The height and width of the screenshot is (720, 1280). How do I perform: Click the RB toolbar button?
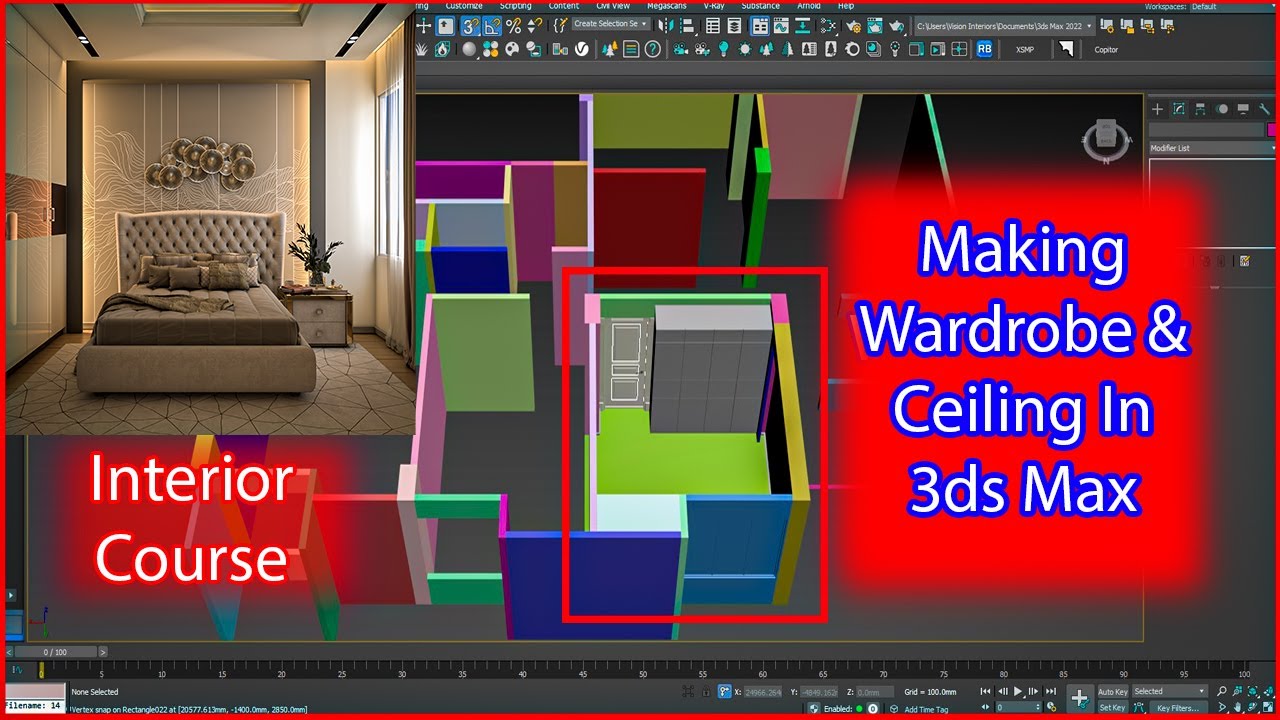[x=985, y=48]
